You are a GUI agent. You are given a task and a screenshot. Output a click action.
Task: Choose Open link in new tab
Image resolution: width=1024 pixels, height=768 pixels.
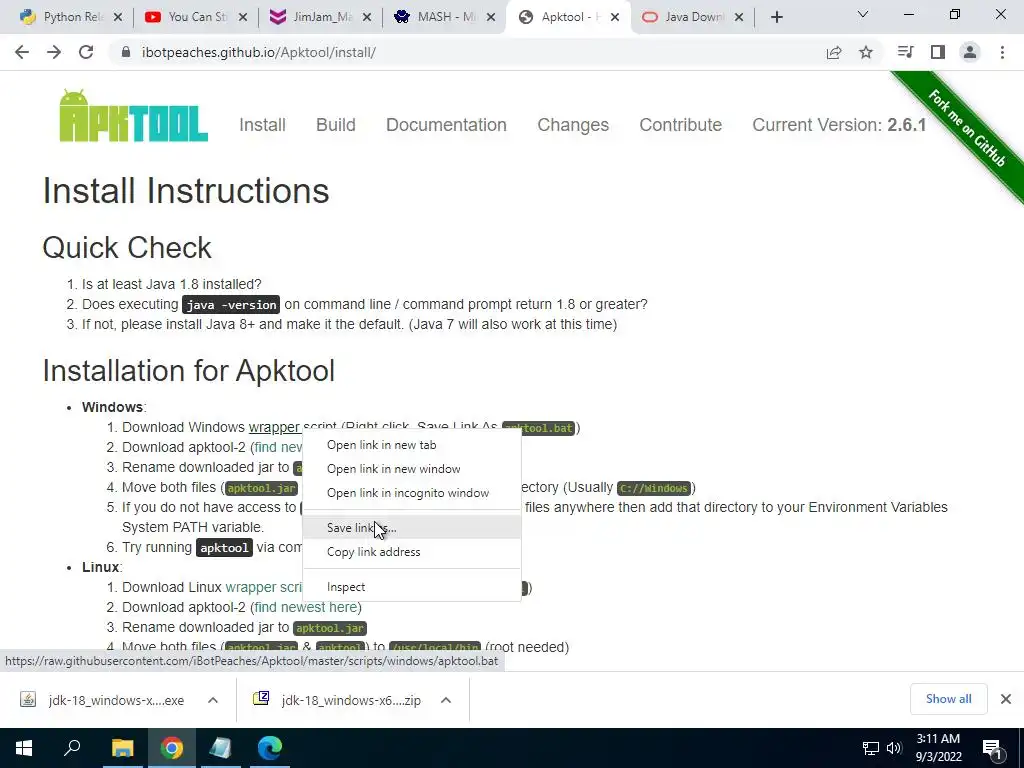point(411,445)
